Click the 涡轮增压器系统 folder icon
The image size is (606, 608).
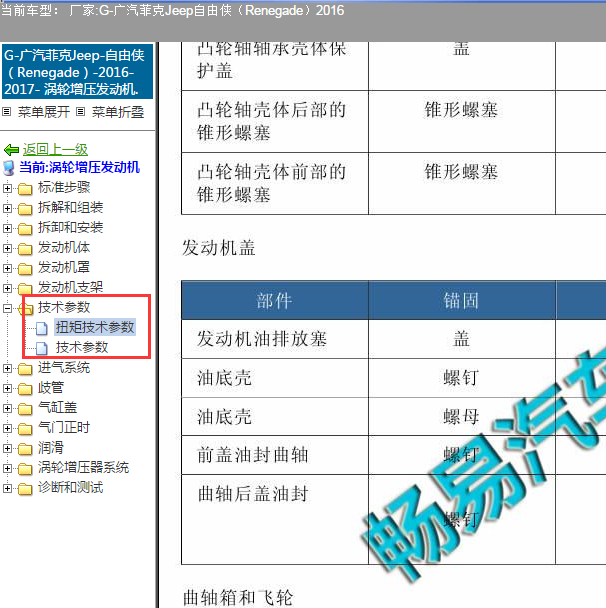tap(25, 468)
